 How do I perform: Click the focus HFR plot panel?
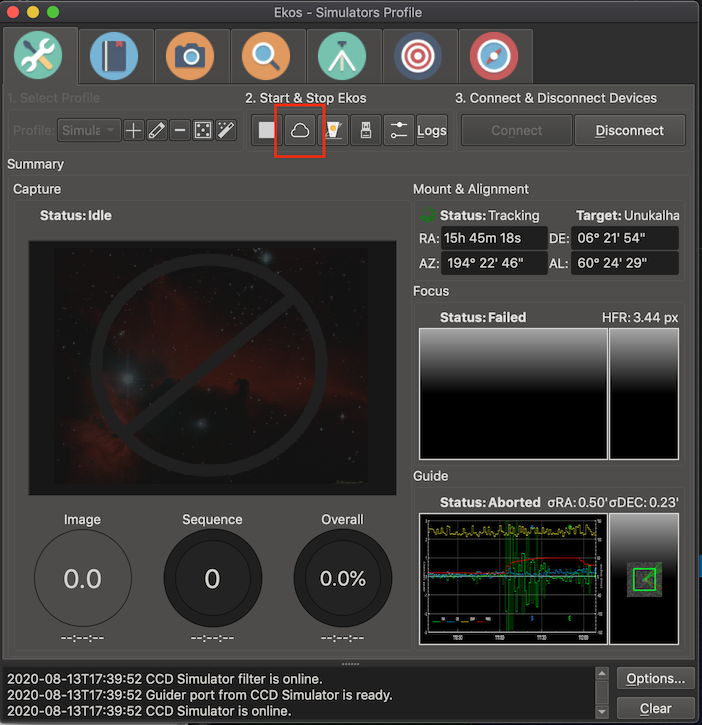click(513, 393)
